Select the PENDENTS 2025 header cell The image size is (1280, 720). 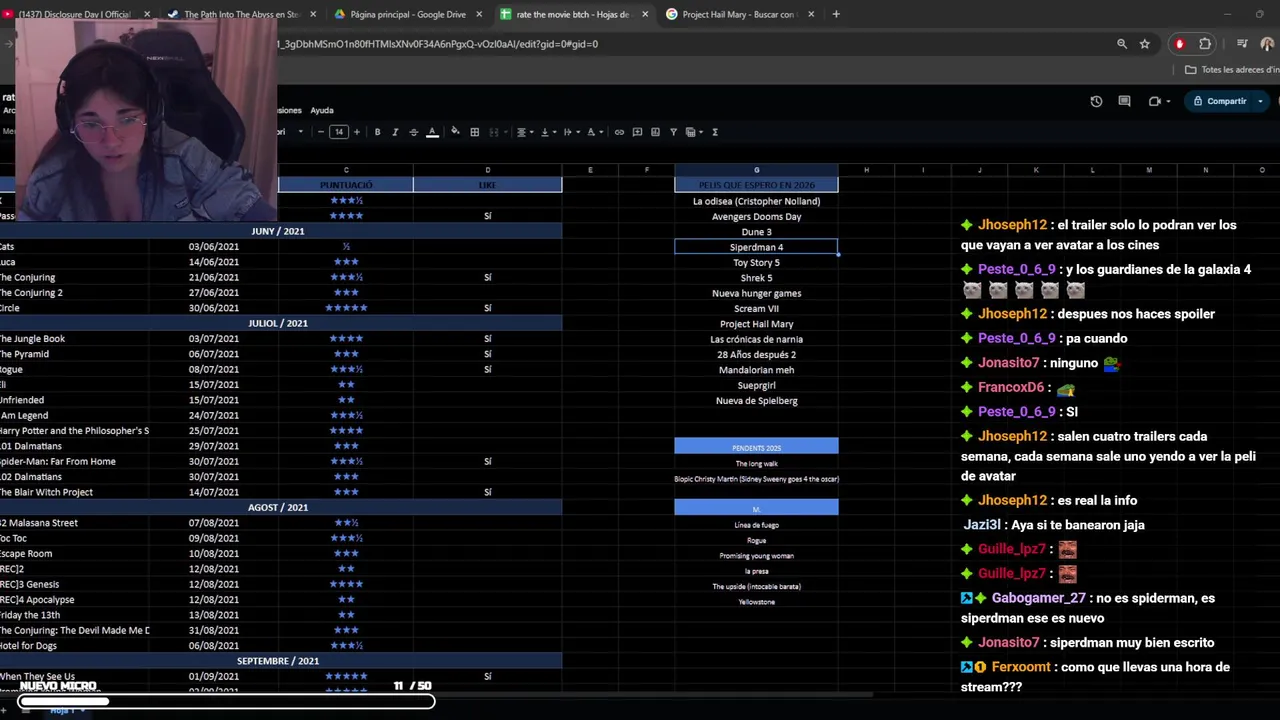756,447
